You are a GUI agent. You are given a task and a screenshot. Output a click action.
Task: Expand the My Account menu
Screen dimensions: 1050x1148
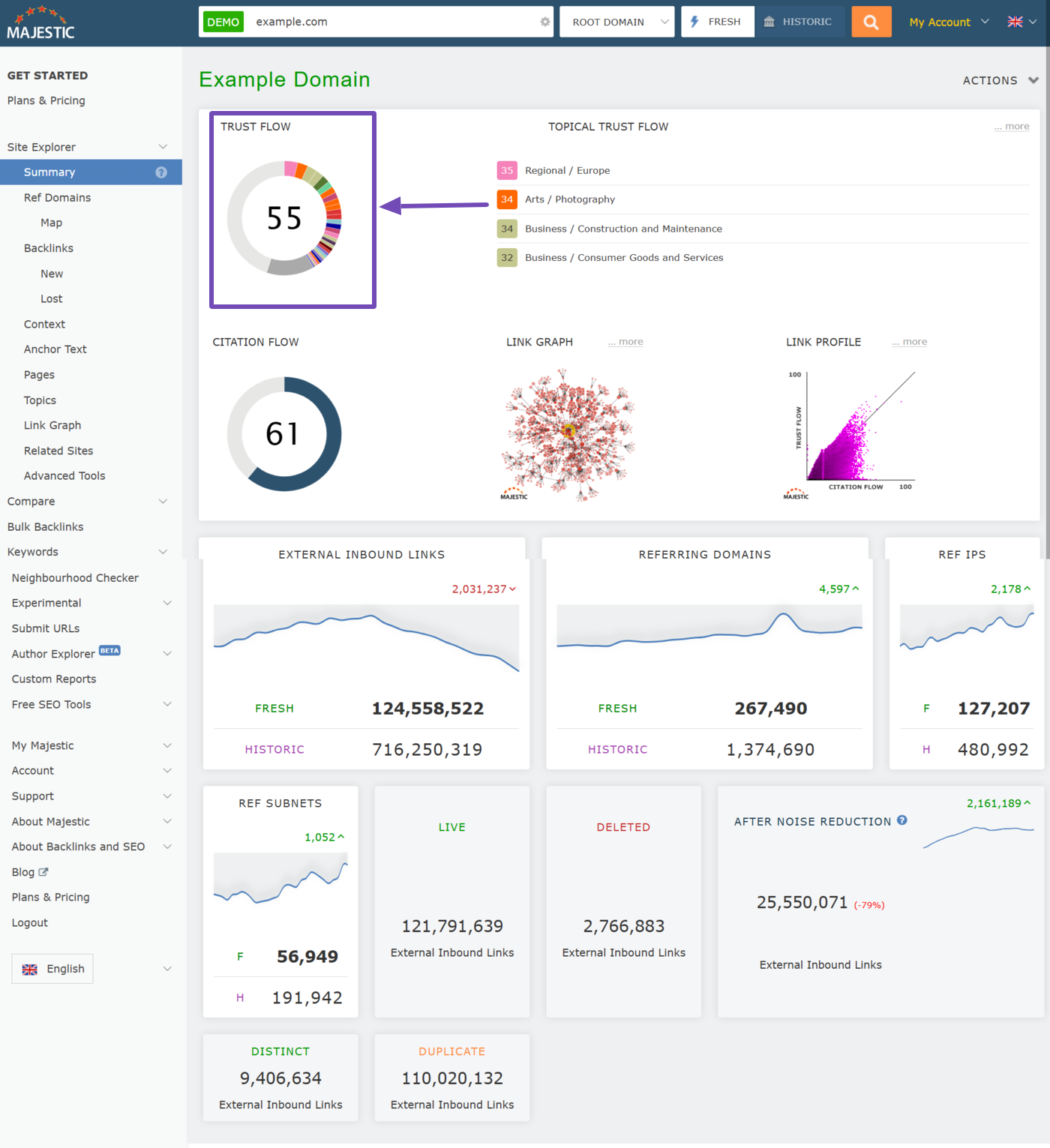(949, 22)
